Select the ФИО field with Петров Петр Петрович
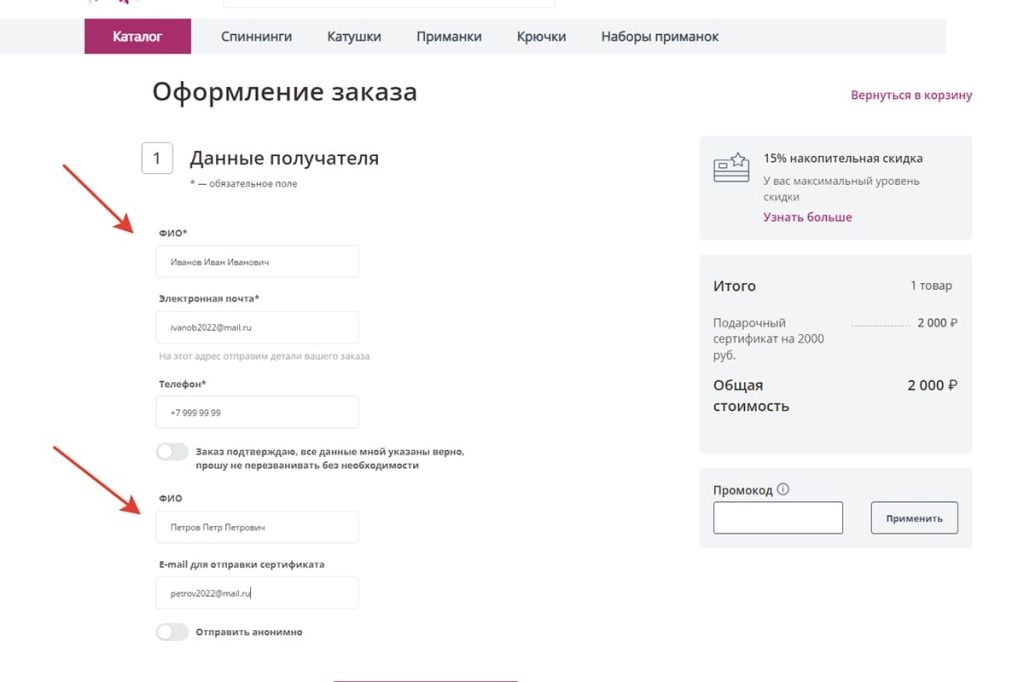The image size is (1024, 682). pyautogui.click(x=257, y=527)
